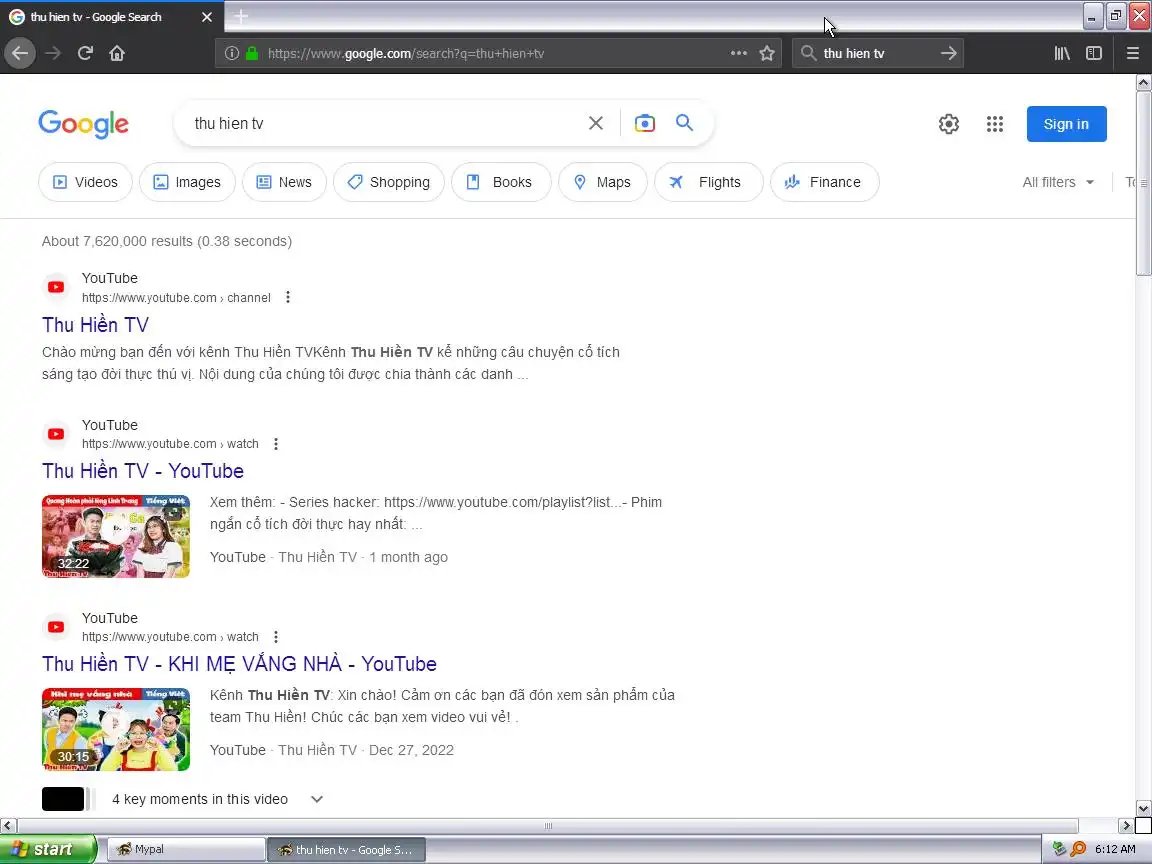This screenshot has height=864, width=1152.
Task: Click the vertical scrollbar down arrow
Action: tap(1143, 808)
